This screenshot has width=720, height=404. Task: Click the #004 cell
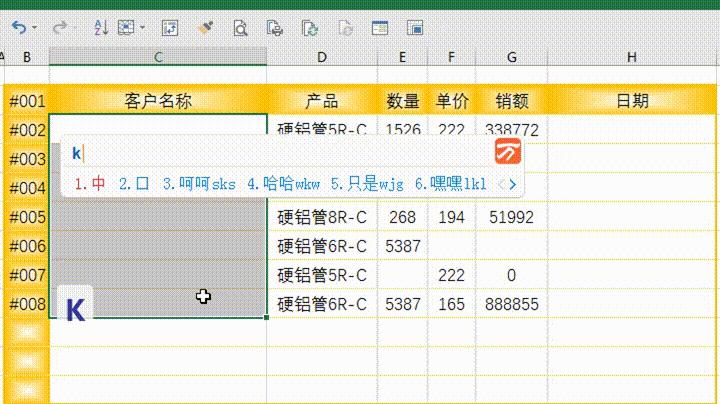[x=27, y=188]
